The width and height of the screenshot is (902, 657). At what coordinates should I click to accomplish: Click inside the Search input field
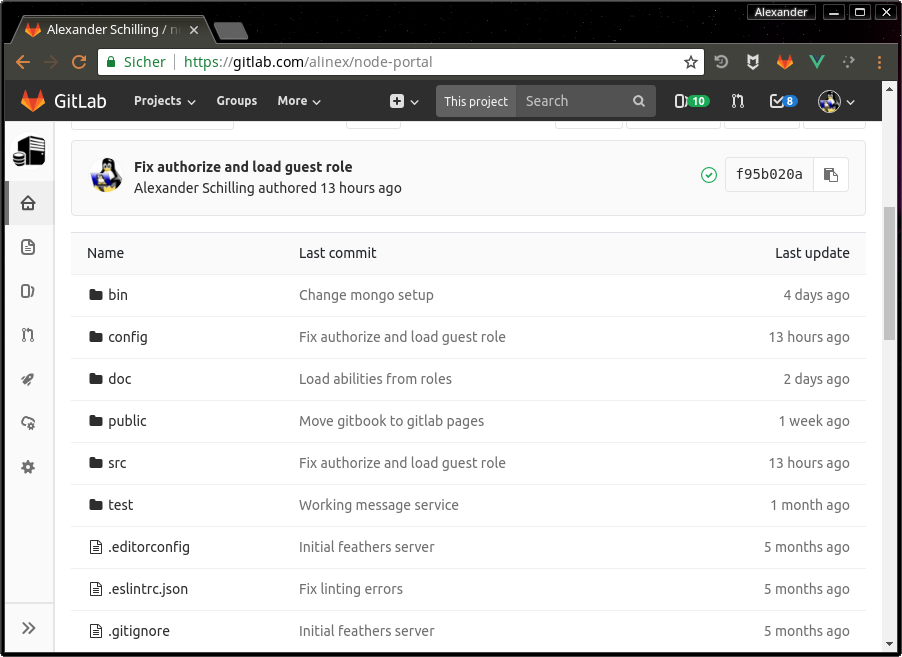(x=570, y=101)
